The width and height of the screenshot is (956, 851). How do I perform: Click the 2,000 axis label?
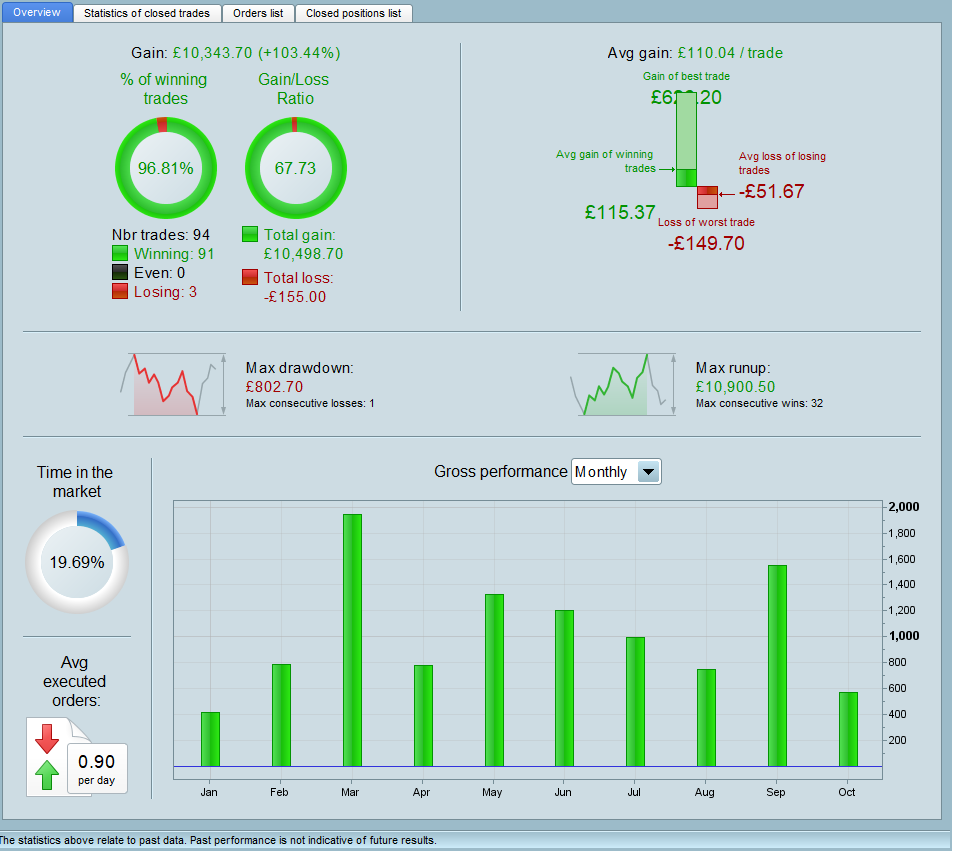coord(904,507)
